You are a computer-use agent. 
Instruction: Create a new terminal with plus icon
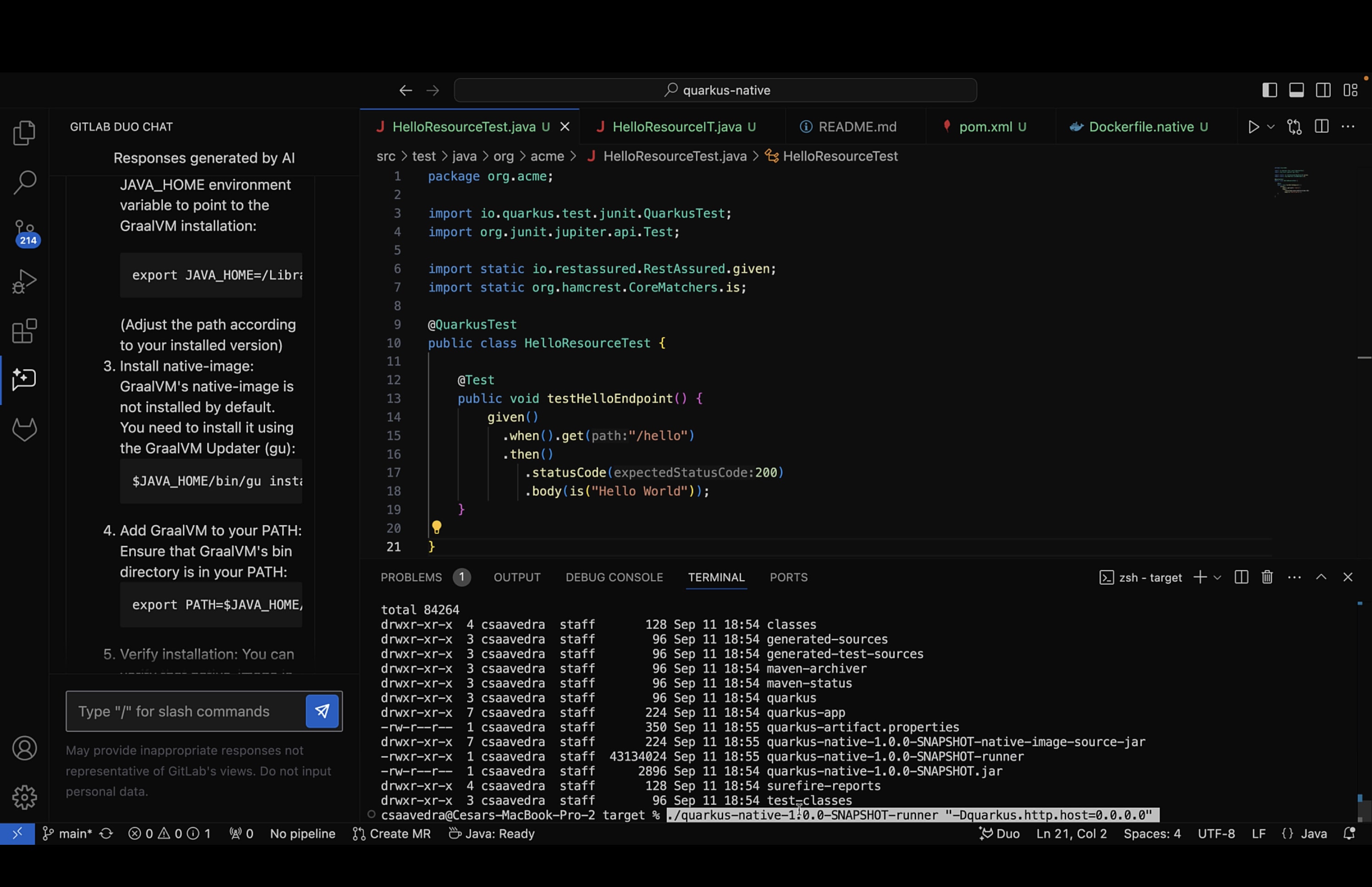[x=1200, y=577]
